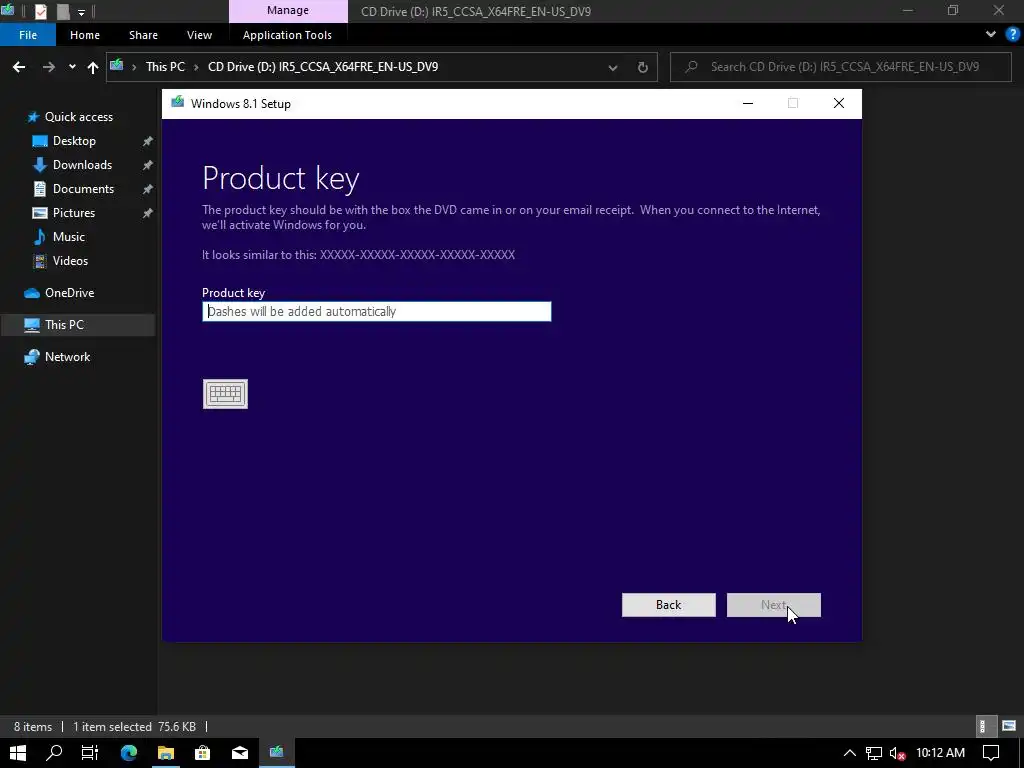Close the Windows 8.1 Setup dialog

point(839,103)
